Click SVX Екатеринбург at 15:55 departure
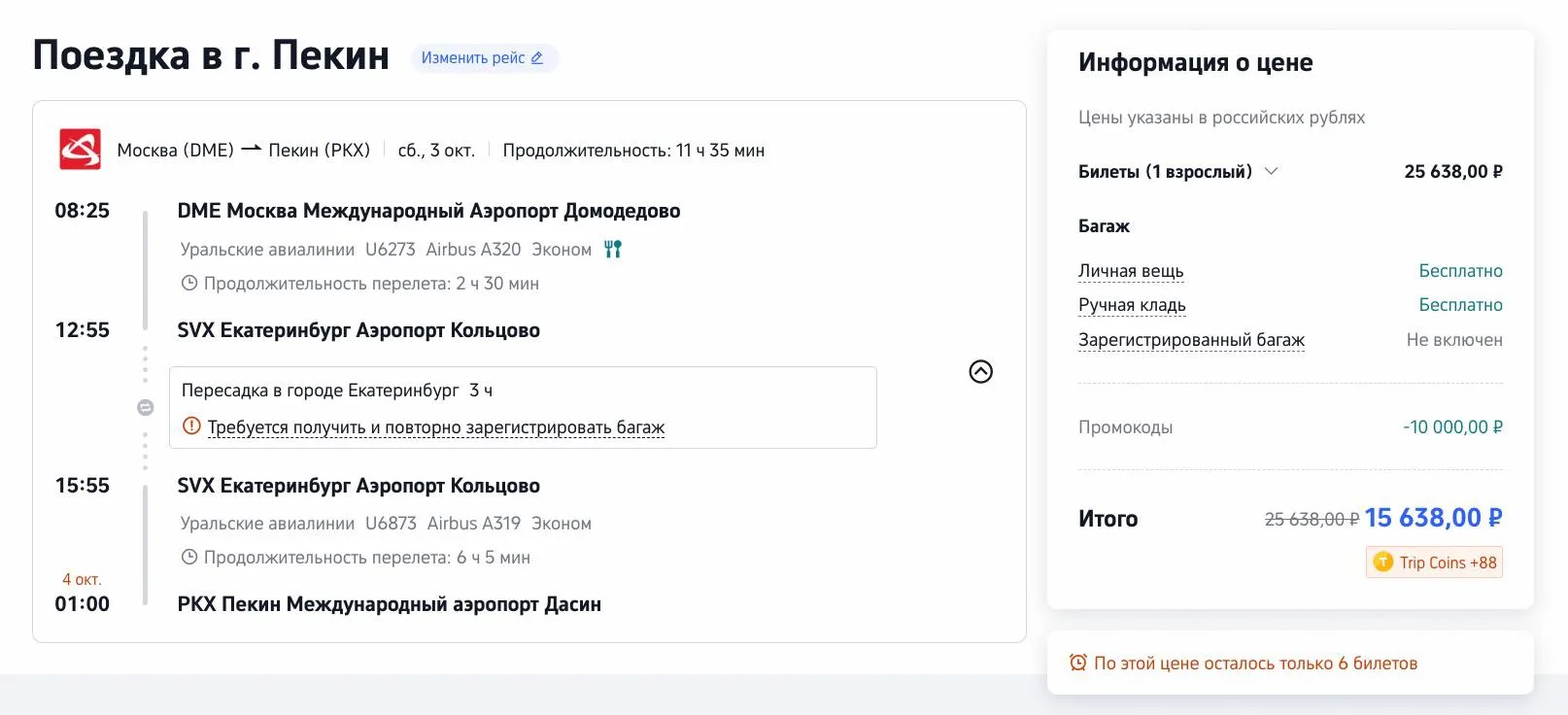This screenshot has width=1568, height=715. coord(358,486)
